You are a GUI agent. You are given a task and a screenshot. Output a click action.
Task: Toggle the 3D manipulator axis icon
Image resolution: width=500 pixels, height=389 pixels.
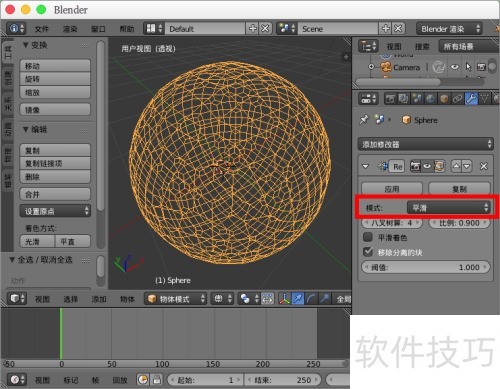(x=284, y=298)
